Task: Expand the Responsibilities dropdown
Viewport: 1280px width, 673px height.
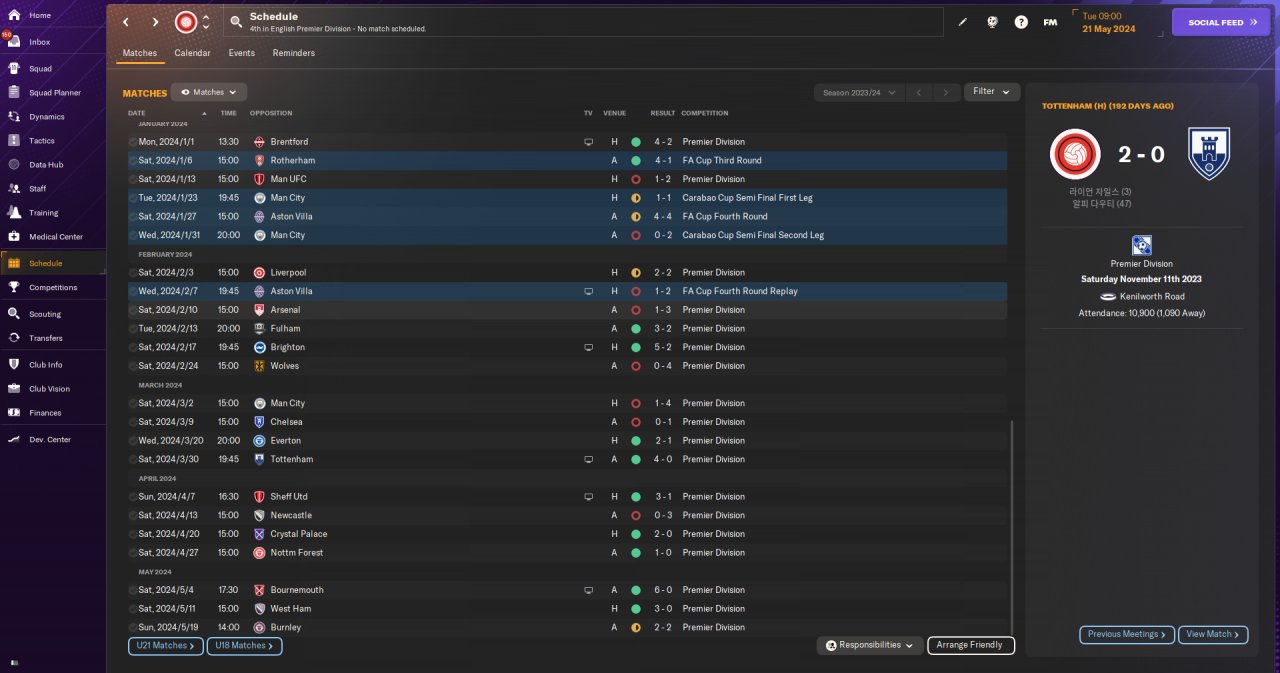Action: point(870,645)
